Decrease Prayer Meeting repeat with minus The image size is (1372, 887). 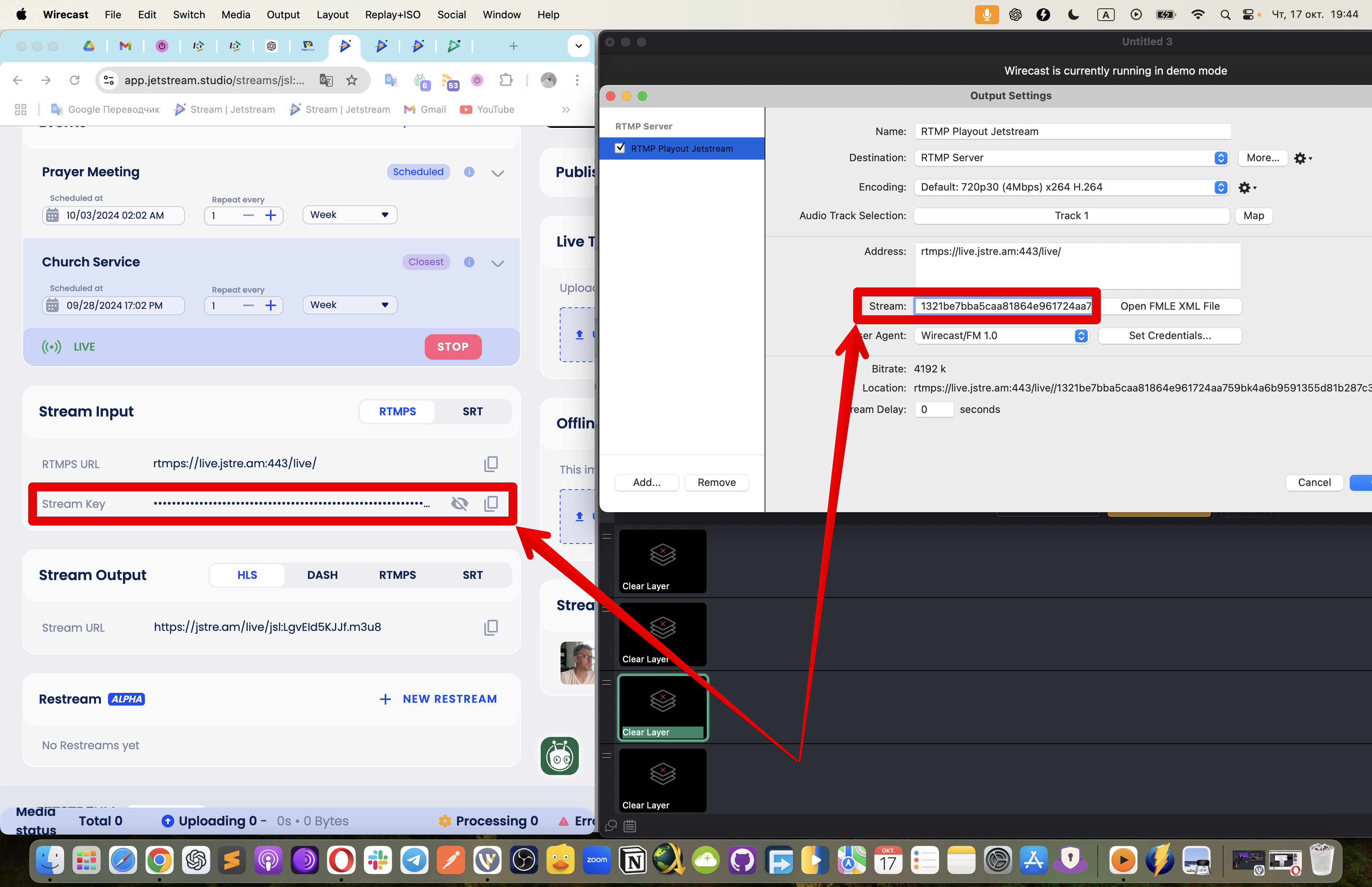tap(248, 216)
